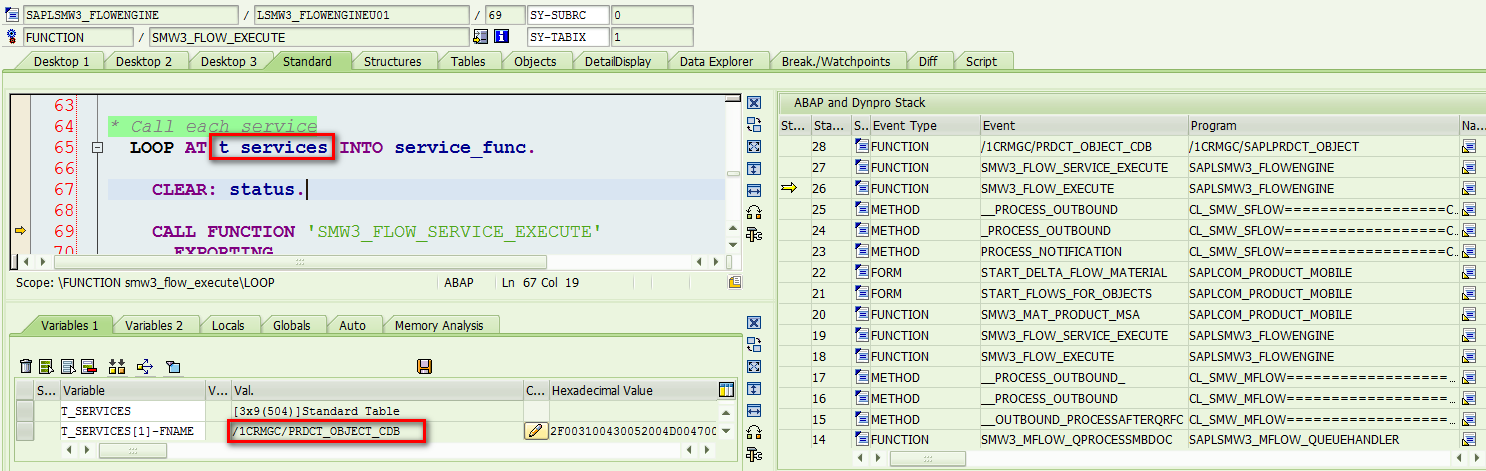Click the sort/arrange variables icon
1486x471 pixels.
117,366
